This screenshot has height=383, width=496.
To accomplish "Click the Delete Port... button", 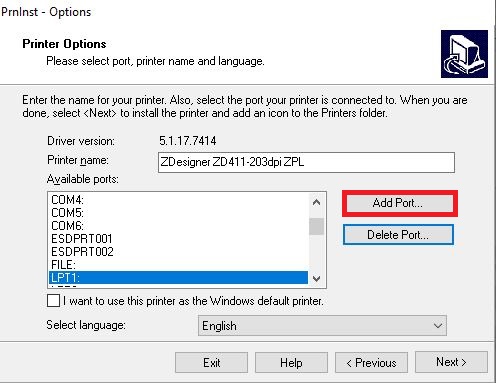I will 398,235.
